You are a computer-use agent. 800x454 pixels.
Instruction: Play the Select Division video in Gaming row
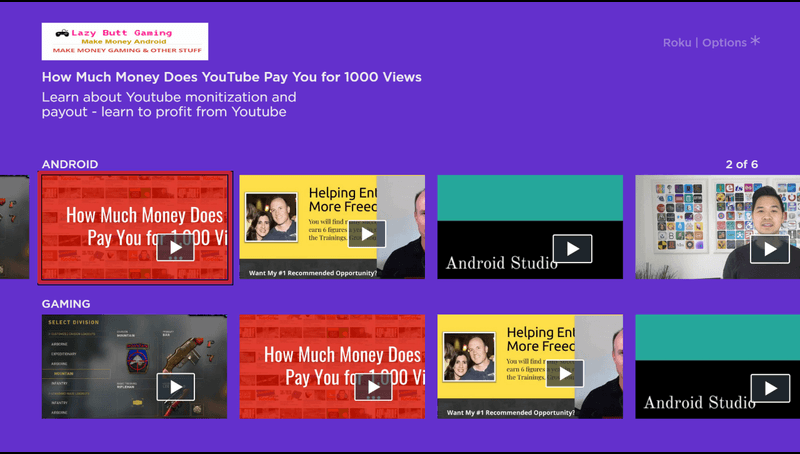[x=176, y=387]
